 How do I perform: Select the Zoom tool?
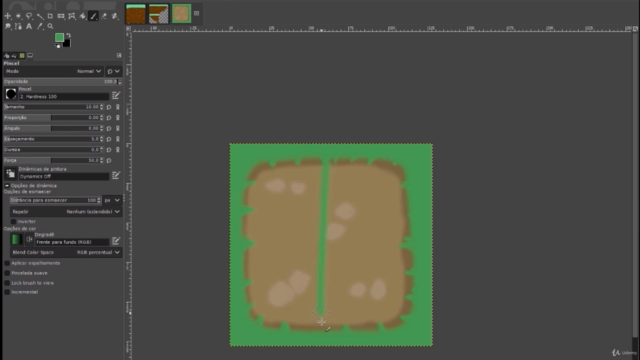50,26
